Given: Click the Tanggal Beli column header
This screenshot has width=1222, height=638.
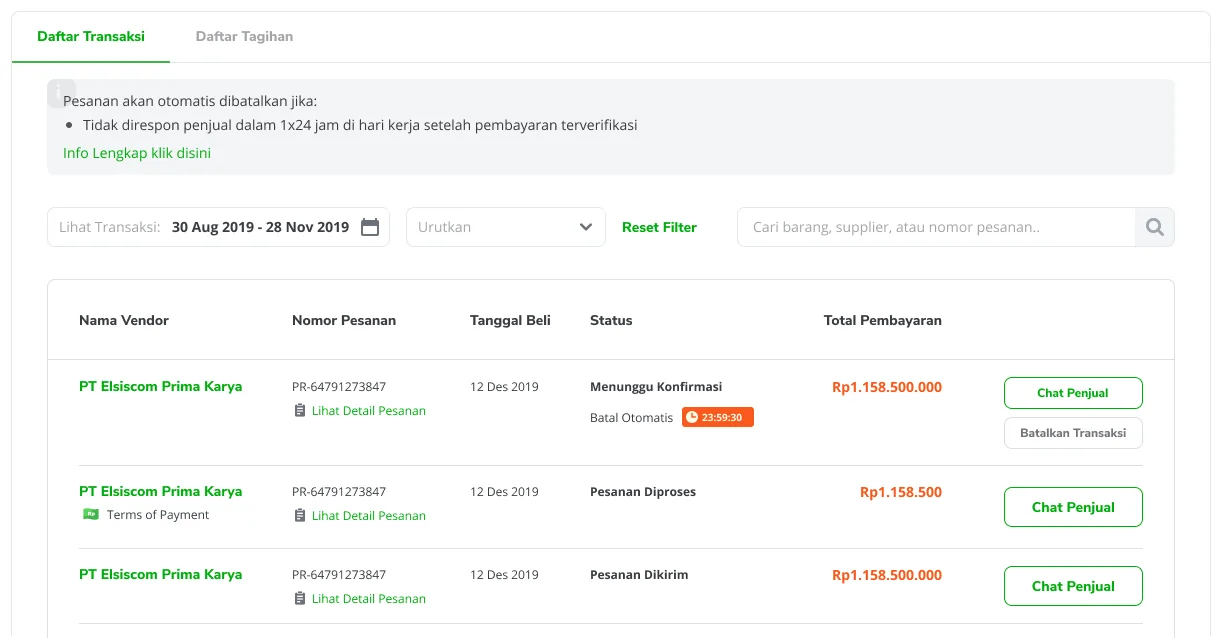Looking at the screenshot, I should pos(510,320).
